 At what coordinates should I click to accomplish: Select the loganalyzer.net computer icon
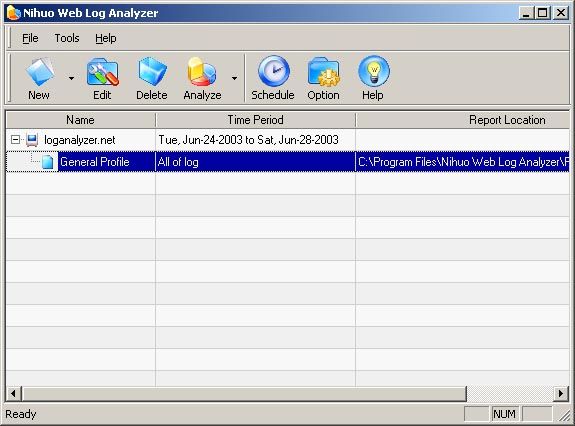(32, 140)
